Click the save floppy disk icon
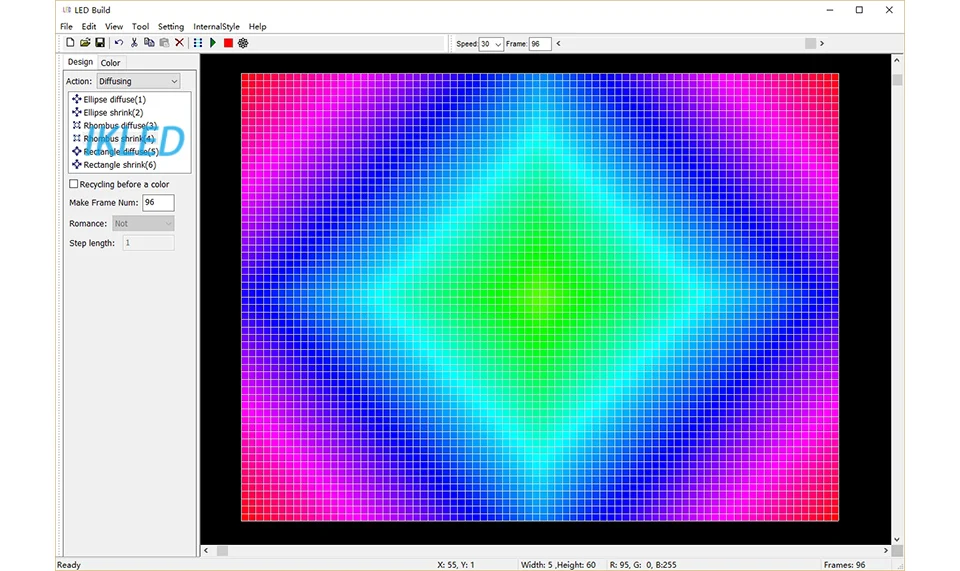Viewport: 960px width, 571px height. click(100, 43)
